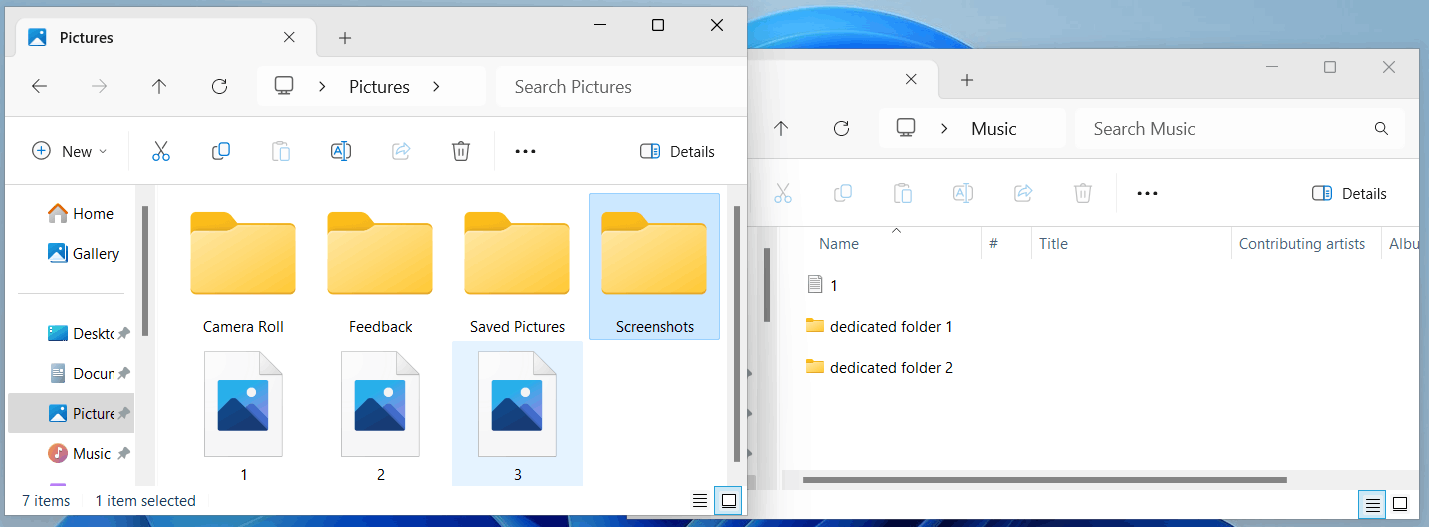
Task: Select the Saved Pictures folder
Action: coord(517,267)
